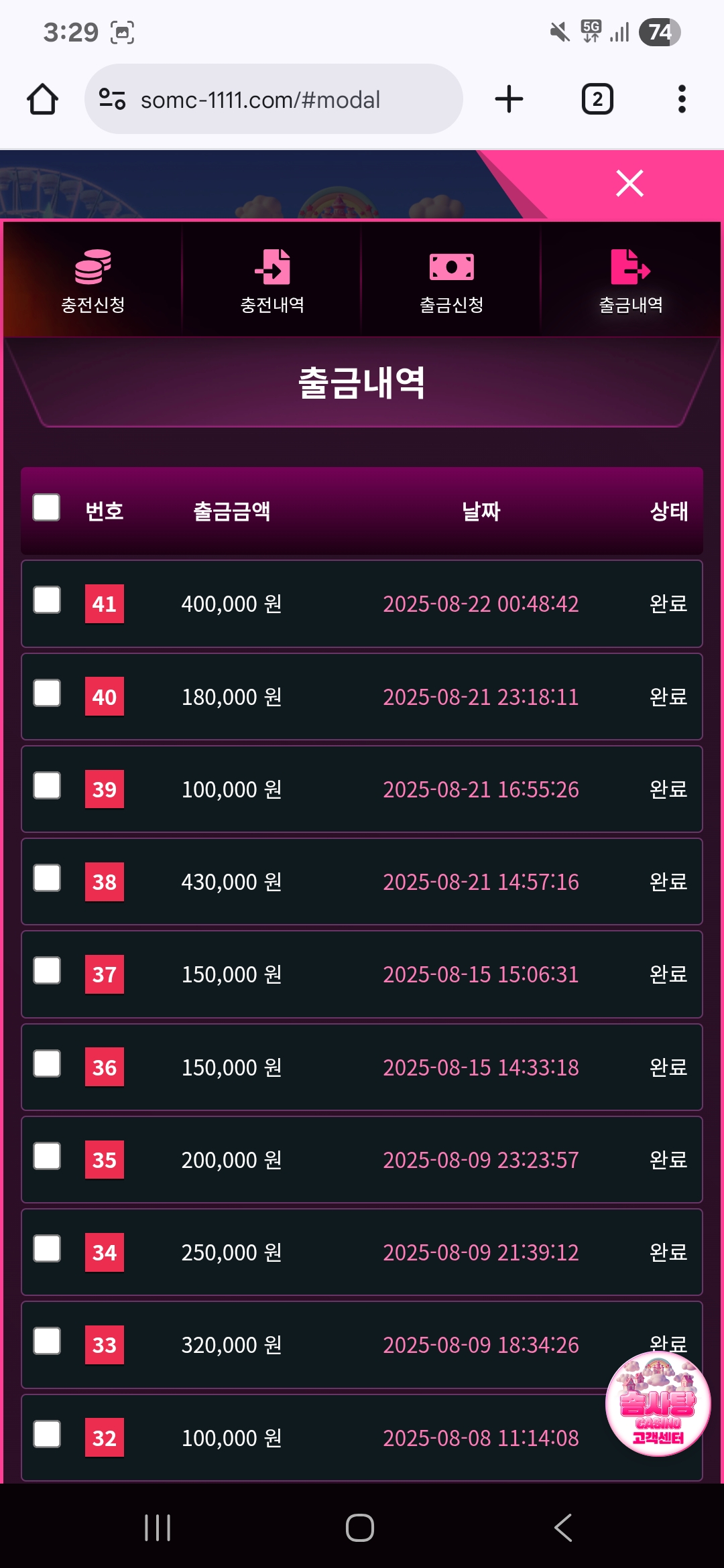Open the tab switcher showing 2 tabs

[597, 99]
